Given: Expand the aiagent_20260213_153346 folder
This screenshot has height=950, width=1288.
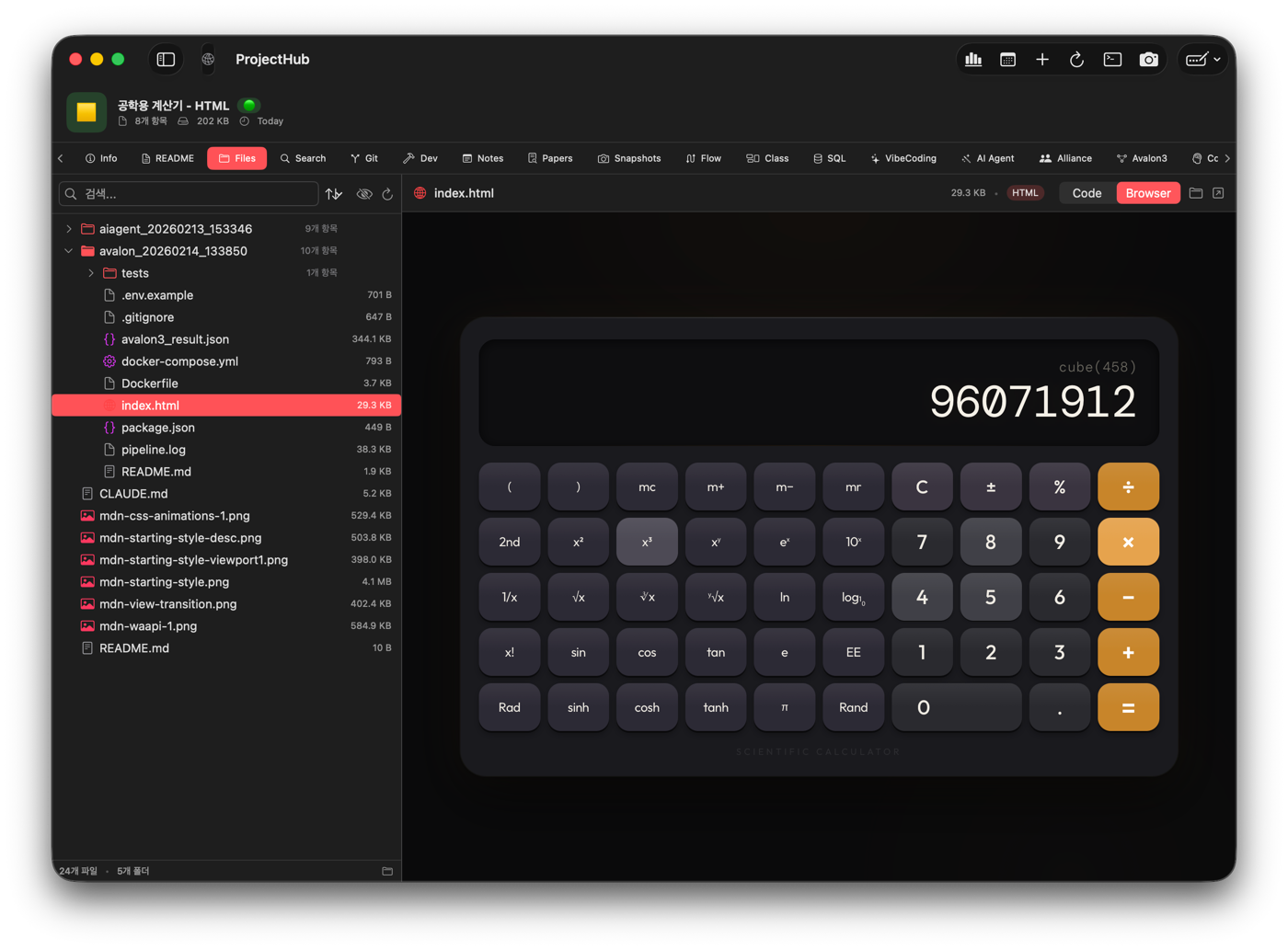Looking at the screenshot, I should coord(69,229).
